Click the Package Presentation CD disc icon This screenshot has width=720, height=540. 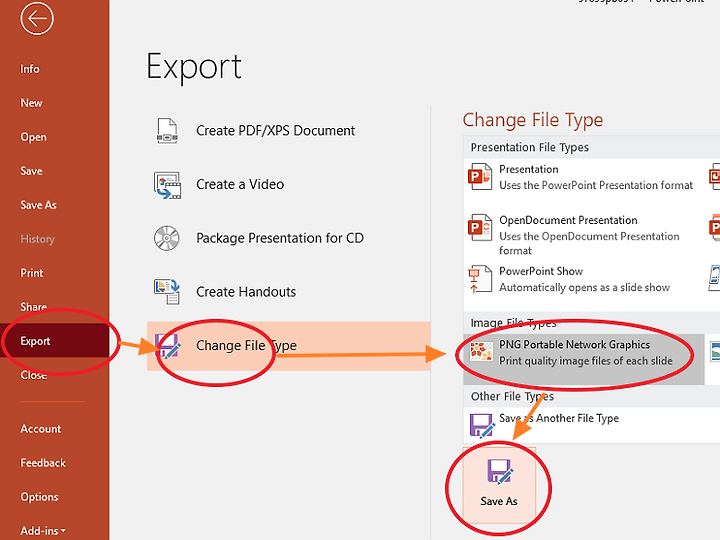click(x=167, y=238)
